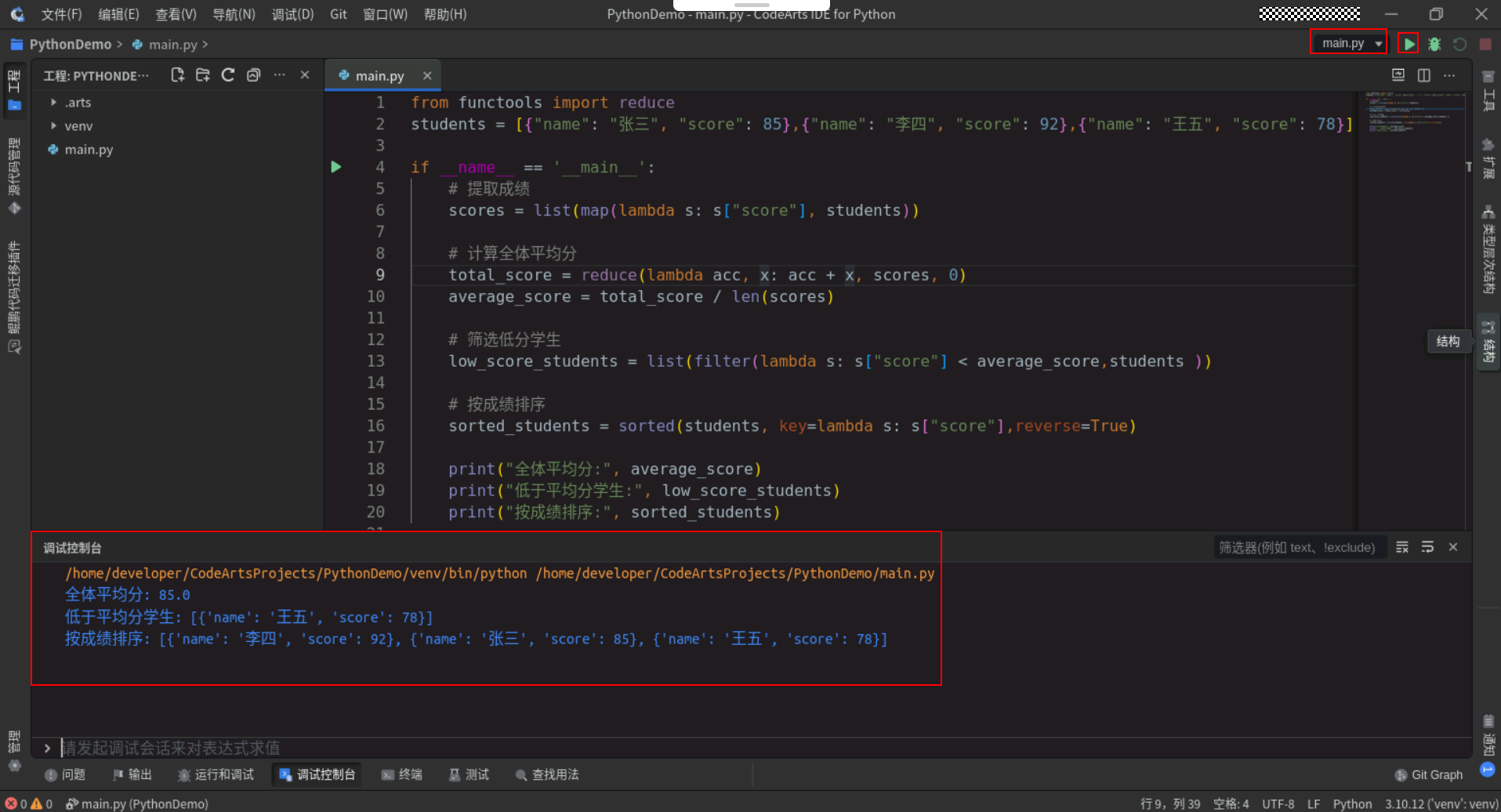
Task: Click the PythonDemo breadcrumb
Action: (71, 45)
